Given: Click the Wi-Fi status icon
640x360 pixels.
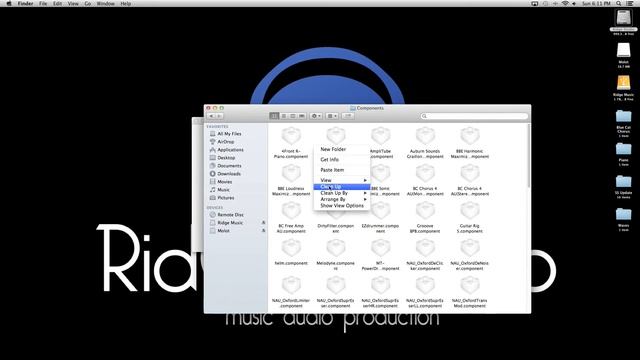Looking at the screenshot, I should (565, 3).
